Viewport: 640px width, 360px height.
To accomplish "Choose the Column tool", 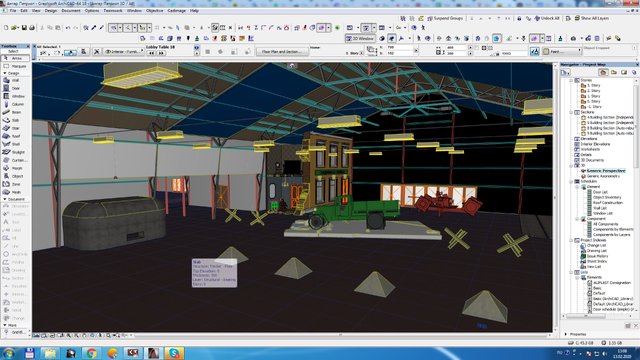I will [15, 104].
